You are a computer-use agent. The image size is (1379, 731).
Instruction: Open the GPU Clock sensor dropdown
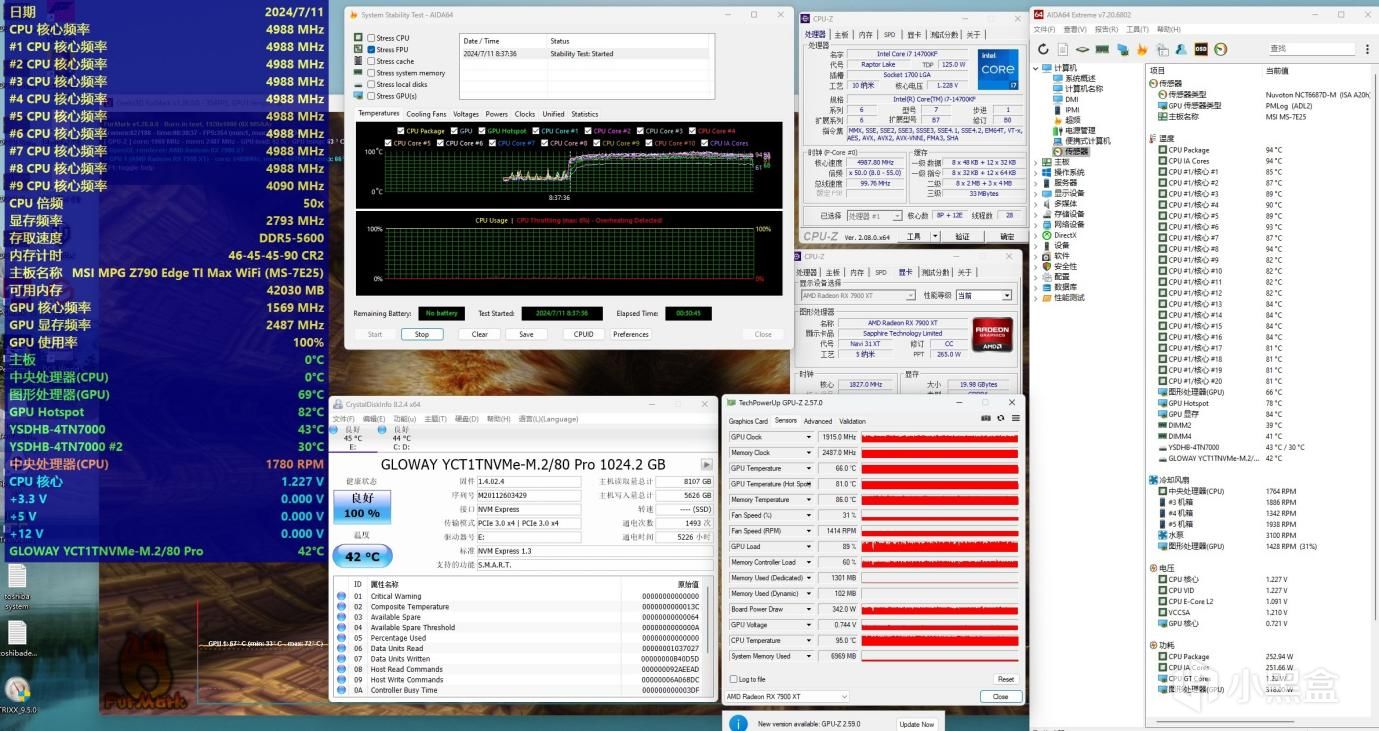(808, 437)
